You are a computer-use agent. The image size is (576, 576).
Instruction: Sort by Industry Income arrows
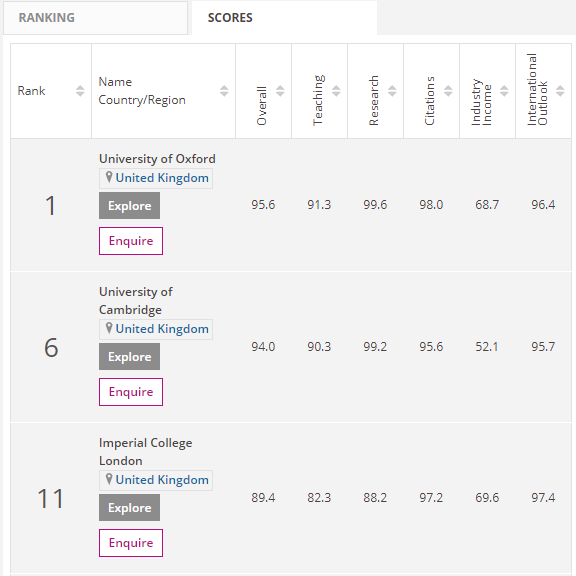(504, 91)
